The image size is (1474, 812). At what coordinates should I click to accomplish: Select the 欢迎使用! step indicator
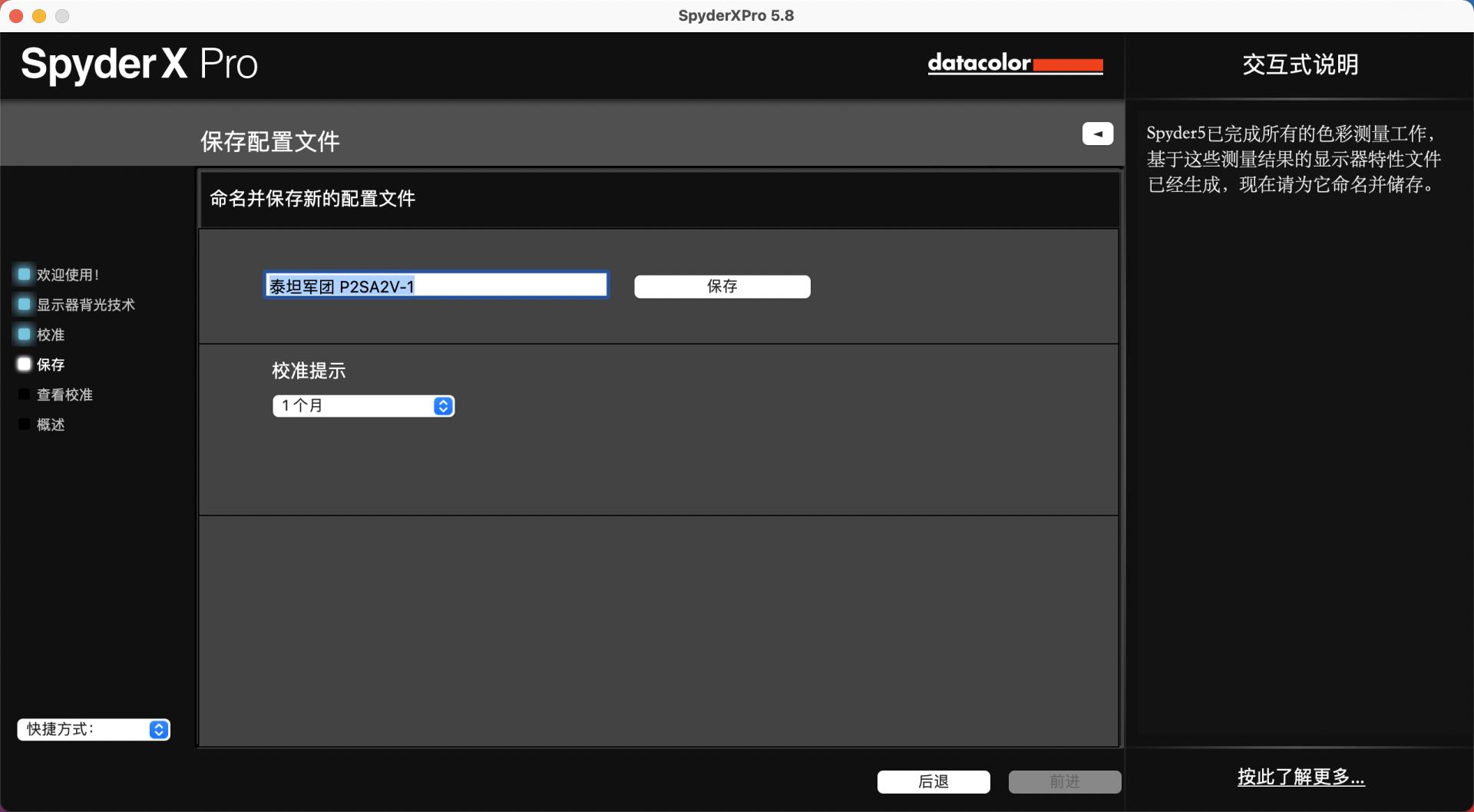click(x=24, y=274)
